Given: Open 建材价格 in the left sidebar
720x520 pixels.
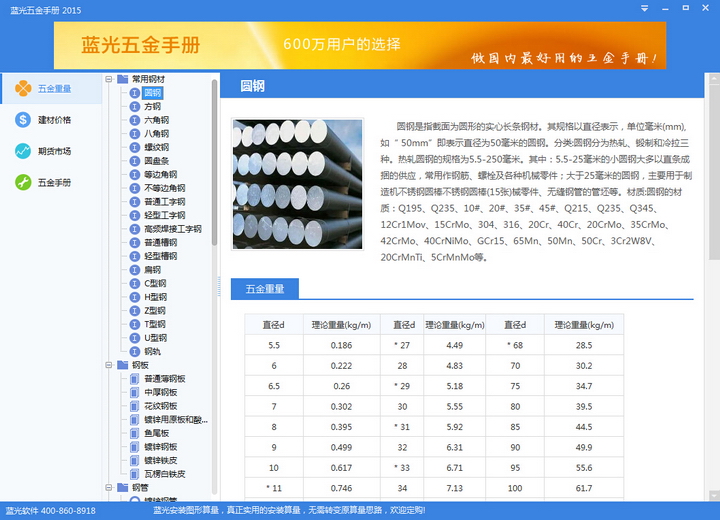Looking at the screenshot, I should pos(54,120).
